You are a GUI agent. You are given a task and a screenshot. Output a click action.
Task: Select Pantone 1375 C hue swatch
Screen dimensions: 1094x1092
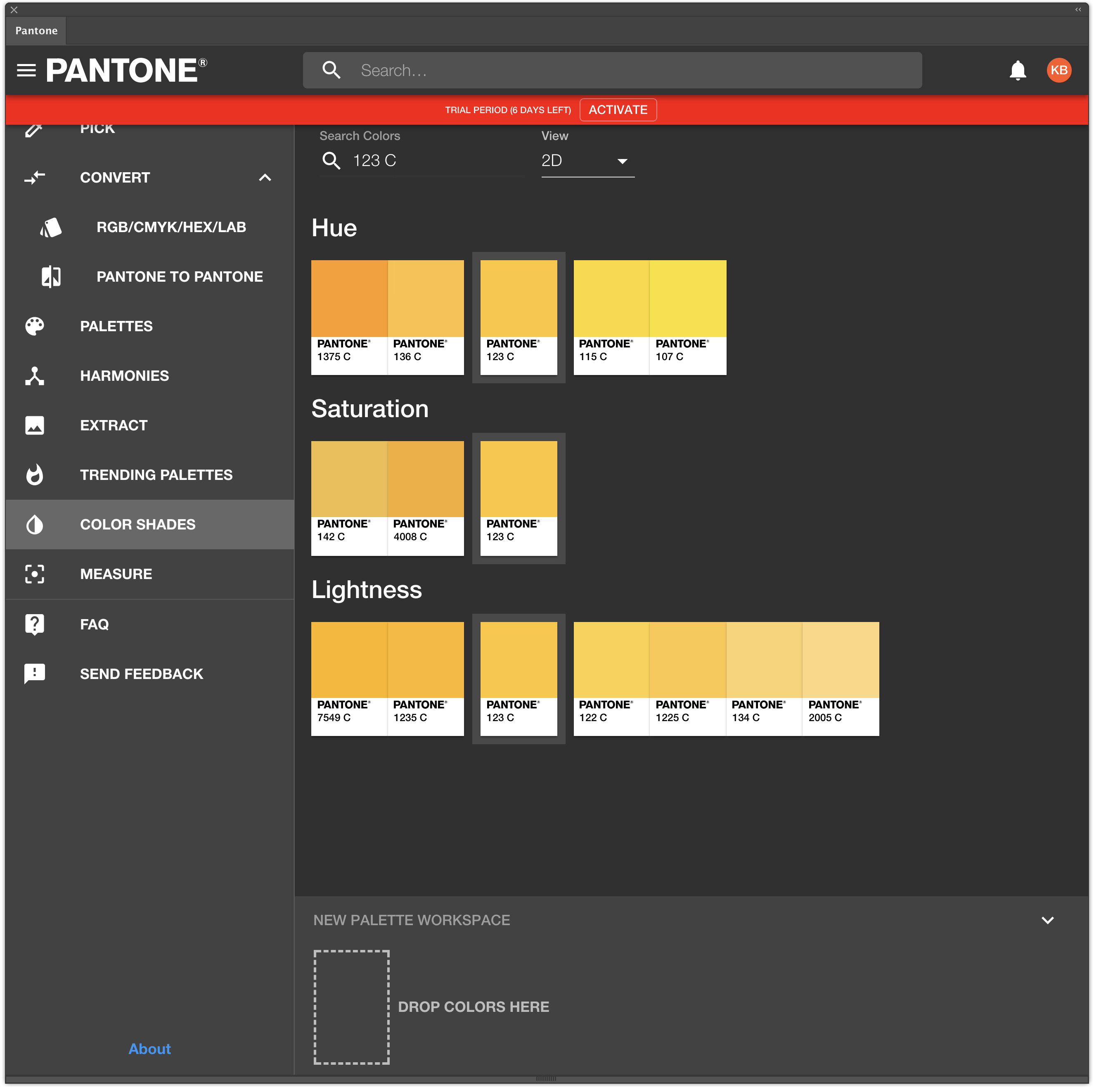click(349, 317)
